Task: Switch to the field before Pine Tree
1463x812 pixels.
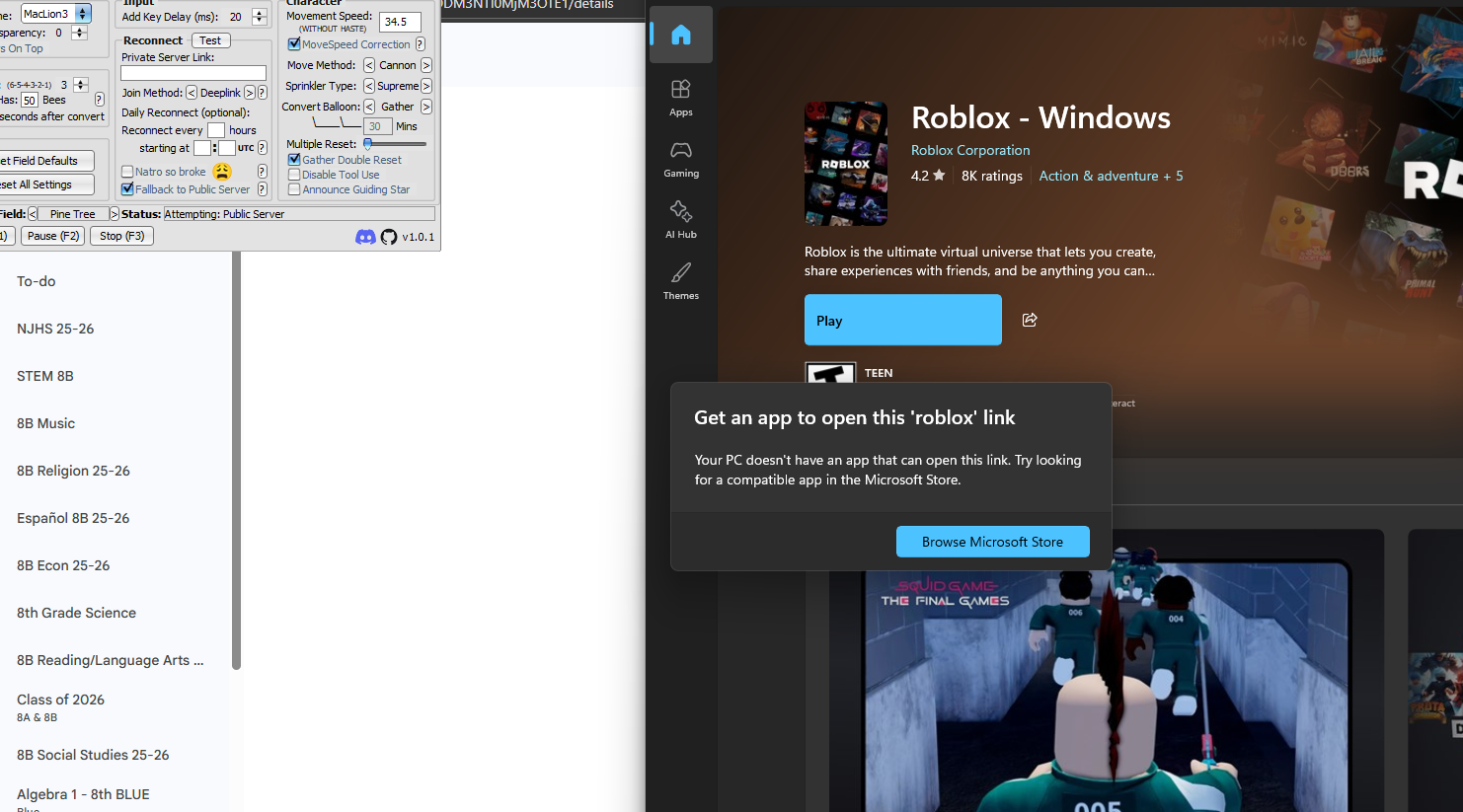Action: (x=33, y=214)
